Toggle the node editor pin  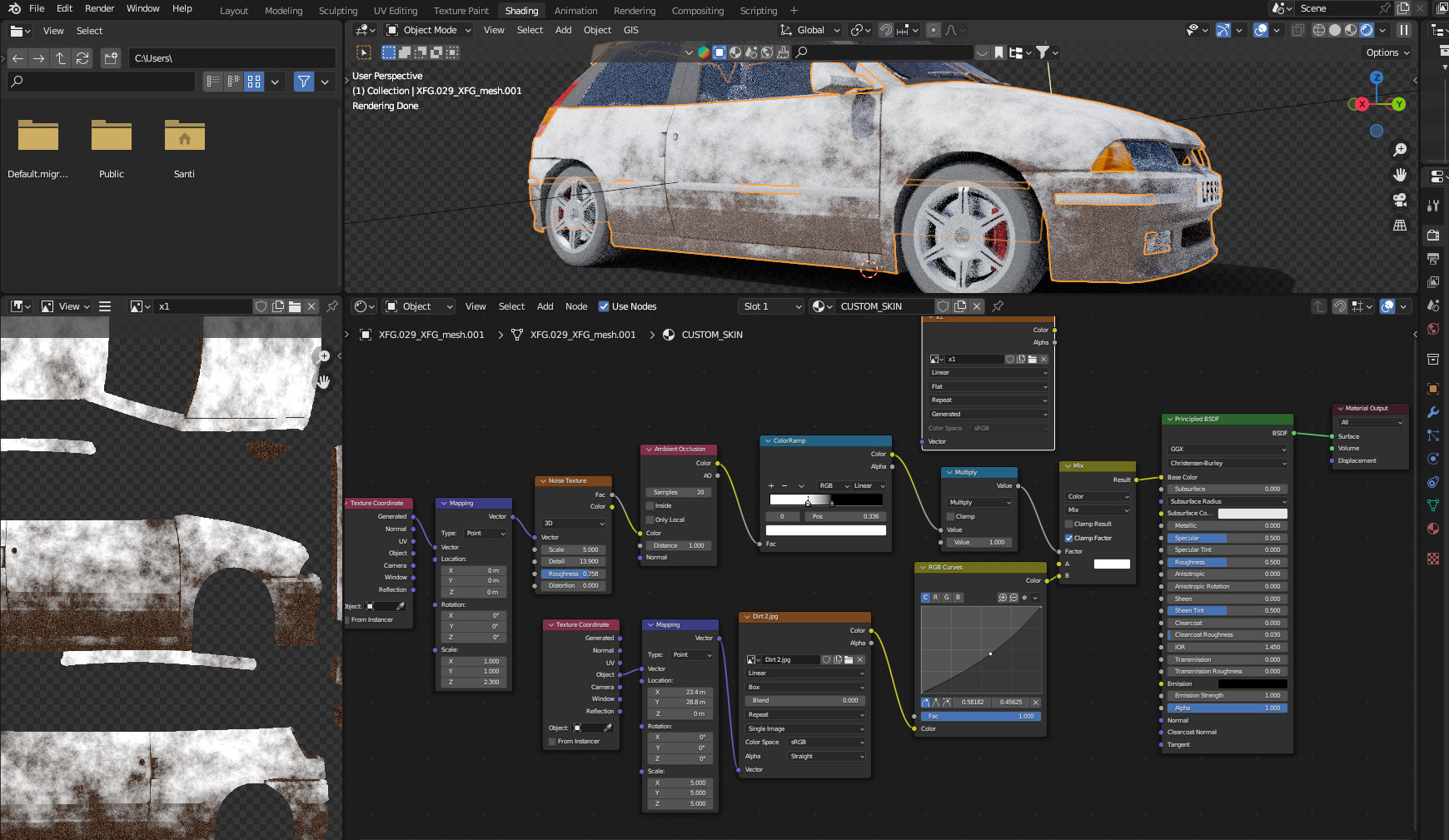pos(998,306)
